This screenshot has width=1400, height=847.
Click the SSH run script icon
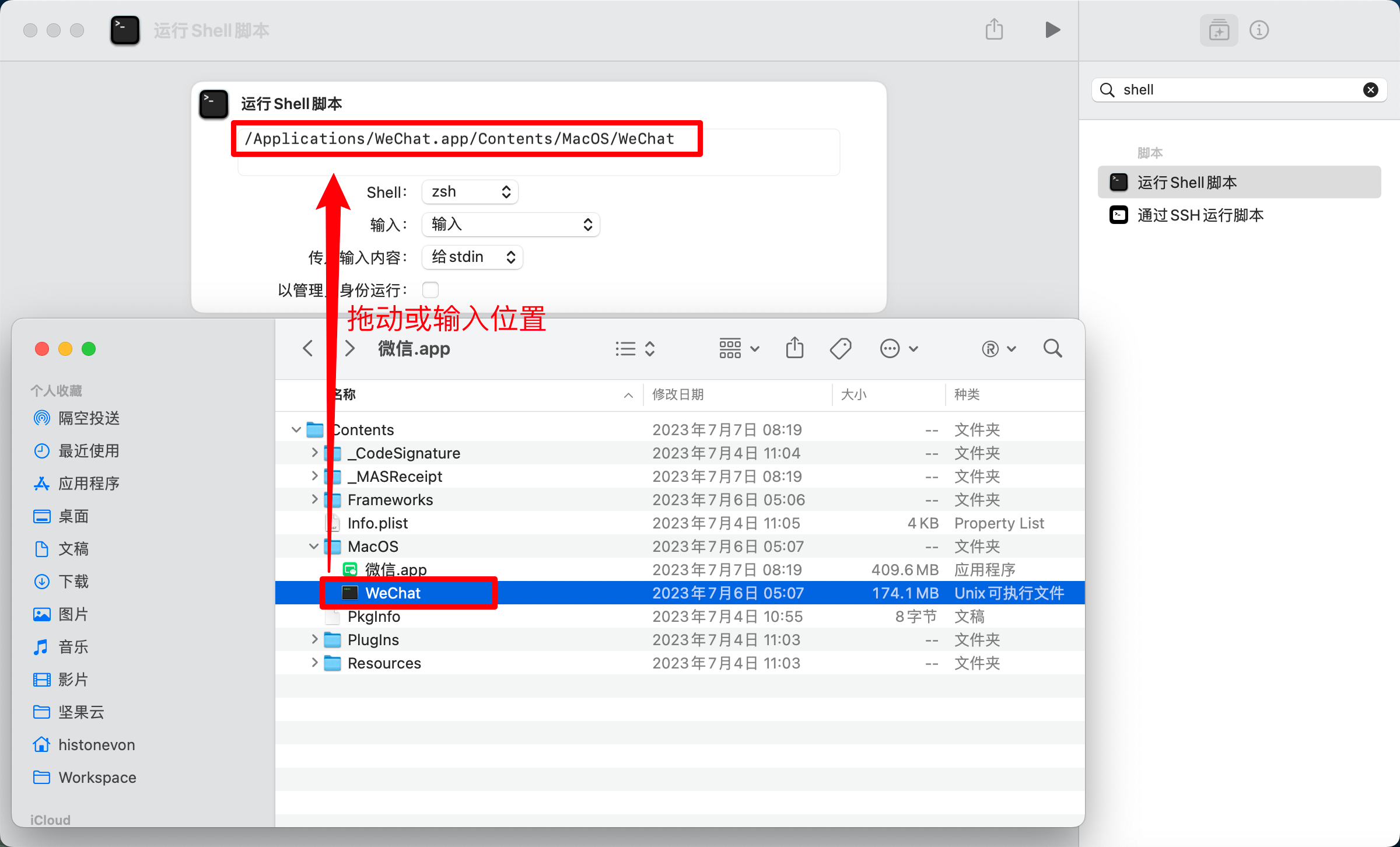click(x=1120, y=214)
